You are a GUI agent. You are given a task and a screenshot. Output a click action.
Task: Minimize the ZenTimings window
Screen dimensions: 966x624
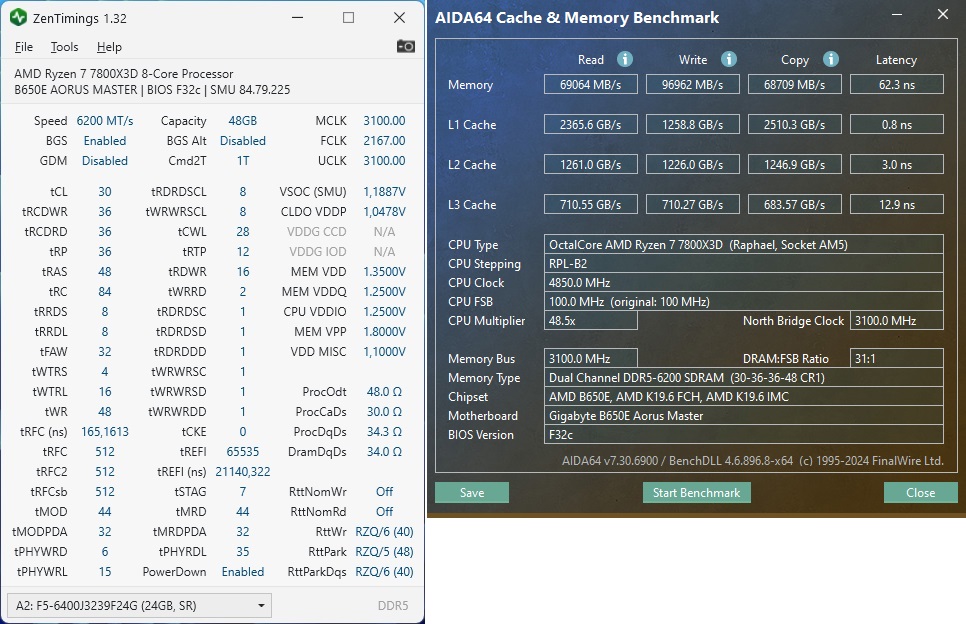(298, 18)
